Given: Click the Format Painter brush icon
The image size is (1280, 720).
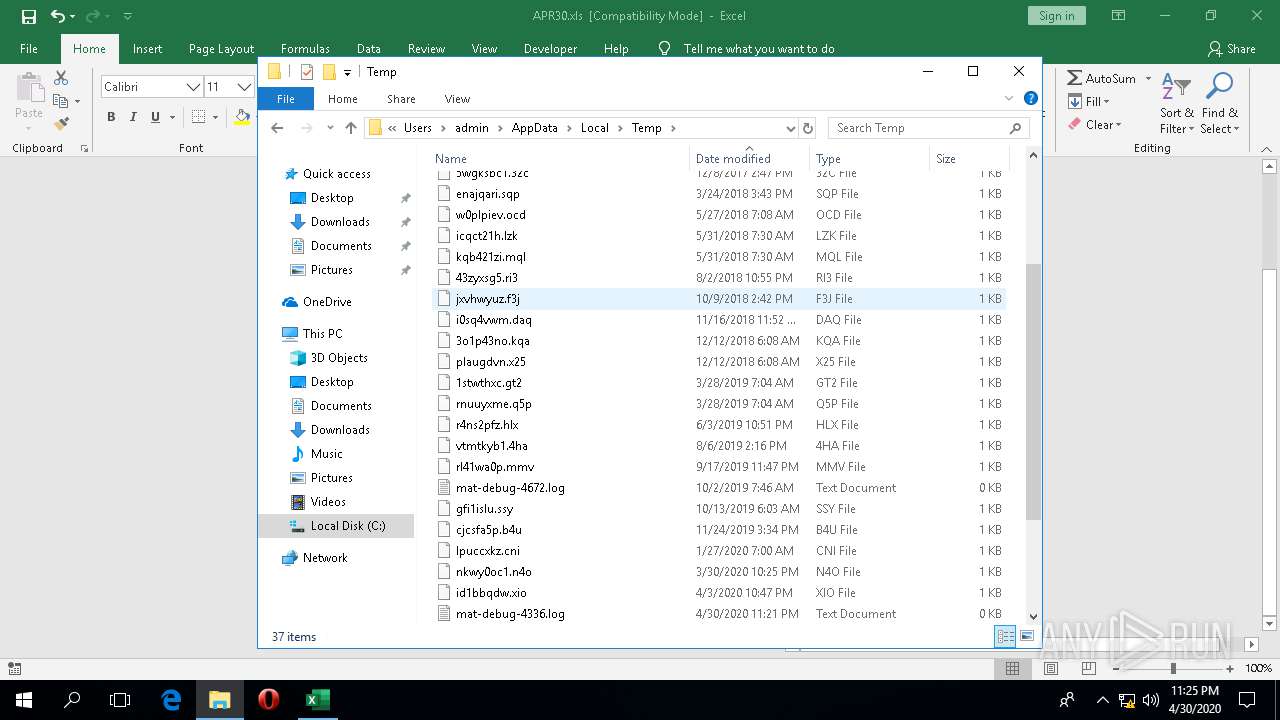Looking at the screenshot, I should pyautogui.click(x=61, y=124).
